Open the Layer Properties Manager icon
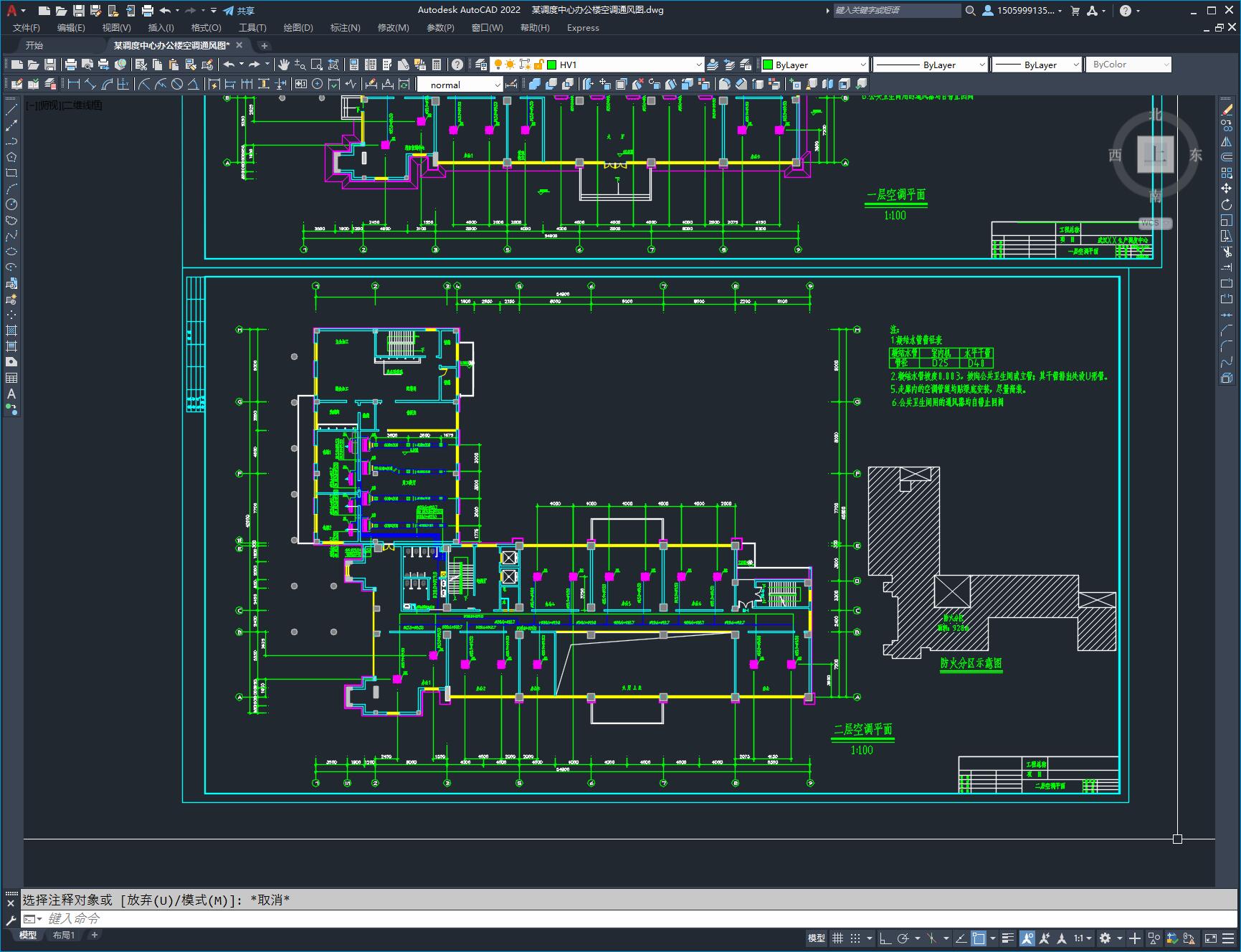 click(481, 65)
